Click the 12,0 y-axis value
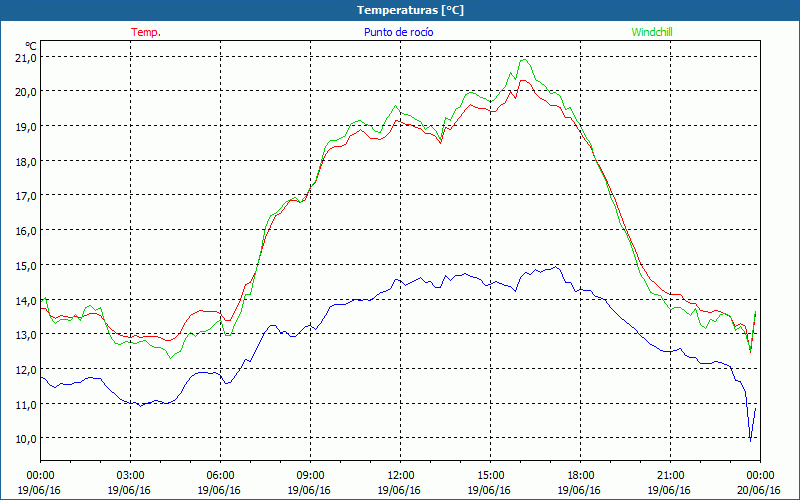 click(x=26, y=369)
